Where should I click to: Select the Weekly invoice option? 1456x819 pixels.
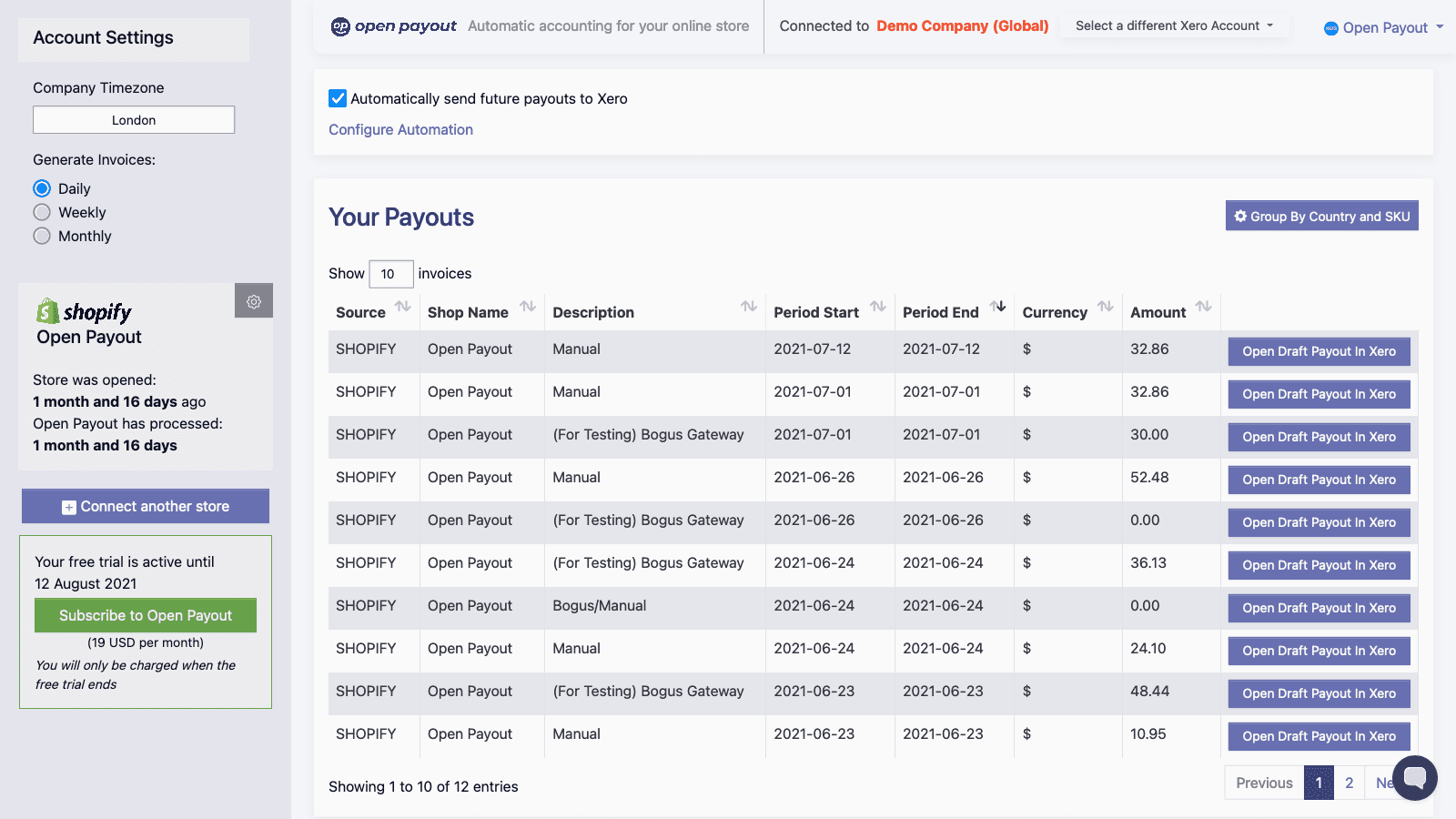tap(42, 212)
